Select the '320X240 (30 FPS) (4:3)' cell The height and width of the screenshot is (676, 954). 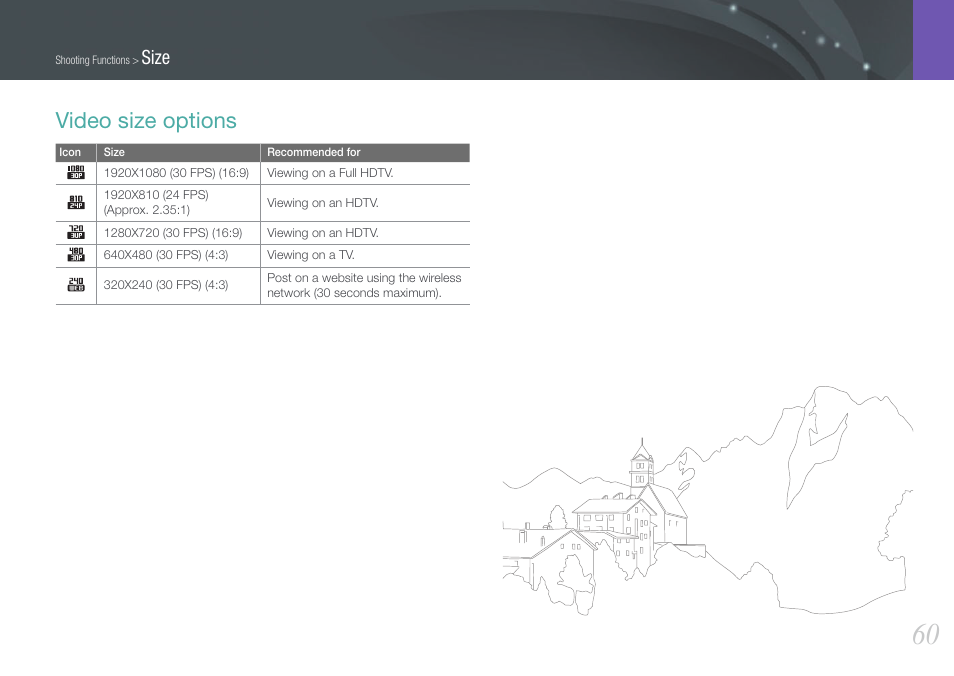point(178,285)
